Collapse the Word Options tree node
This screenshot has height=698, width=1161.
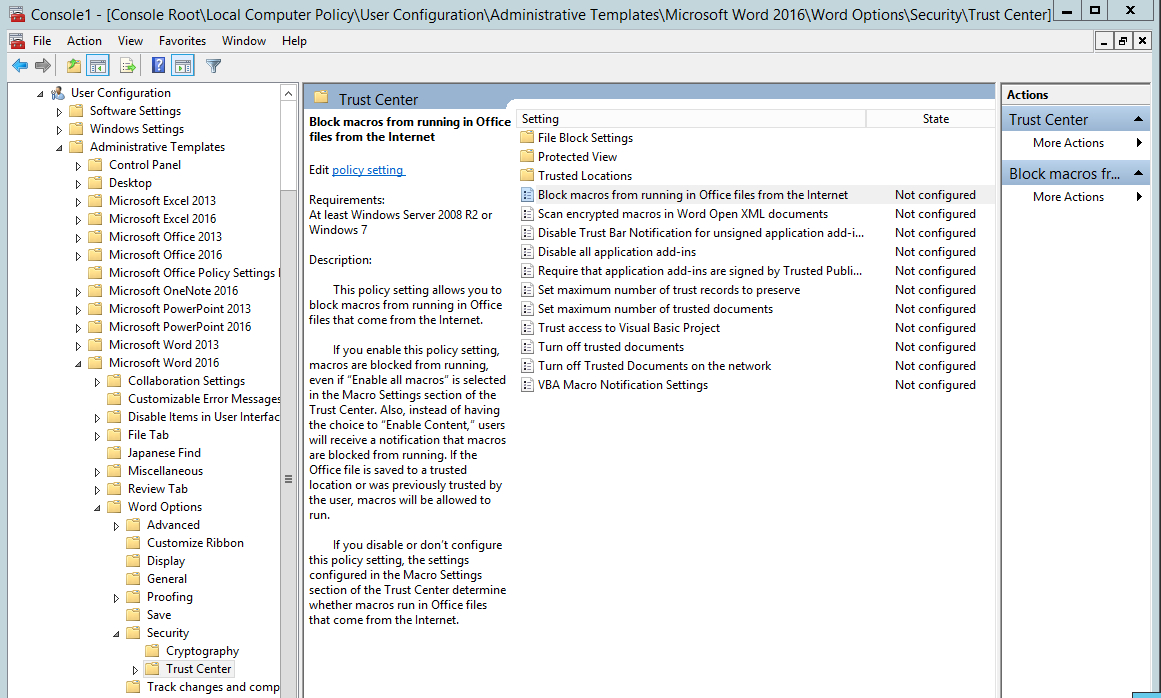[99, 506]
